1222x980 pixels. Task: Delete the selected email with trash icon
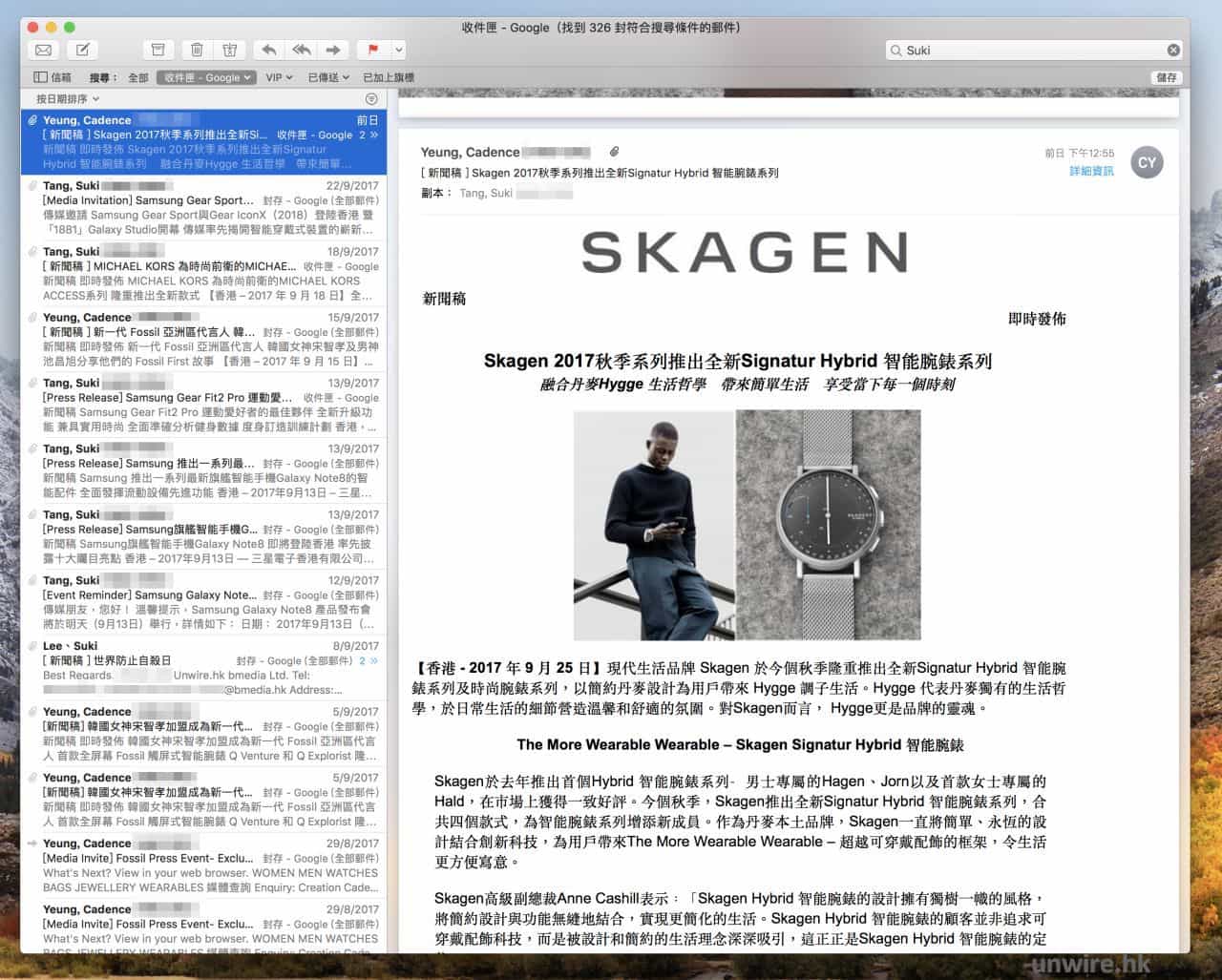pyautogui.click(x=197, y=50)
